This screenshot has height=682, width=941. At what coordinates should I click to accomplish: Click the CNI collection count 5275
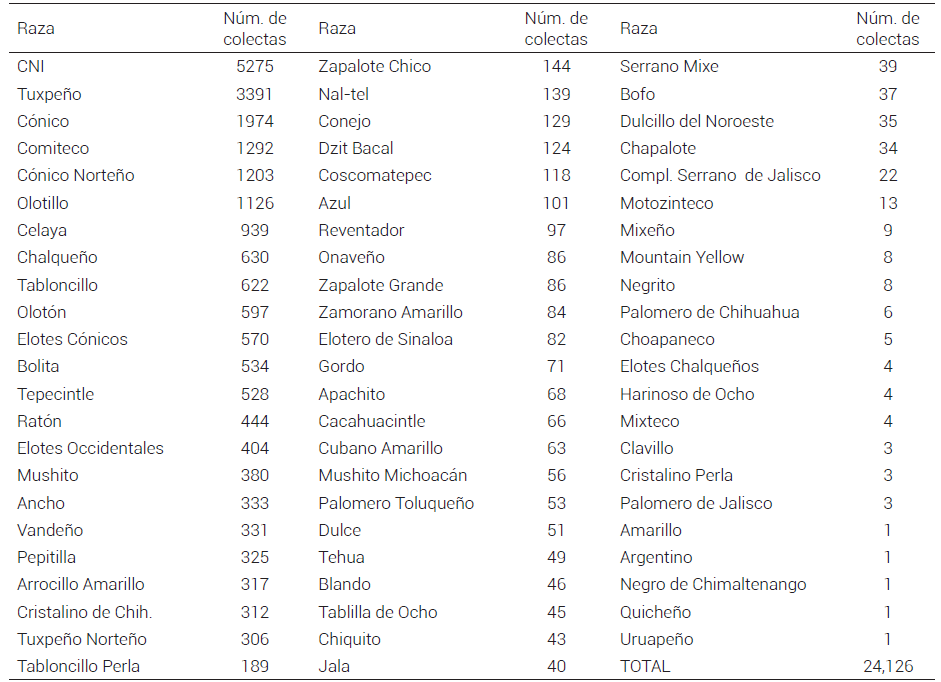coord(255,66)
